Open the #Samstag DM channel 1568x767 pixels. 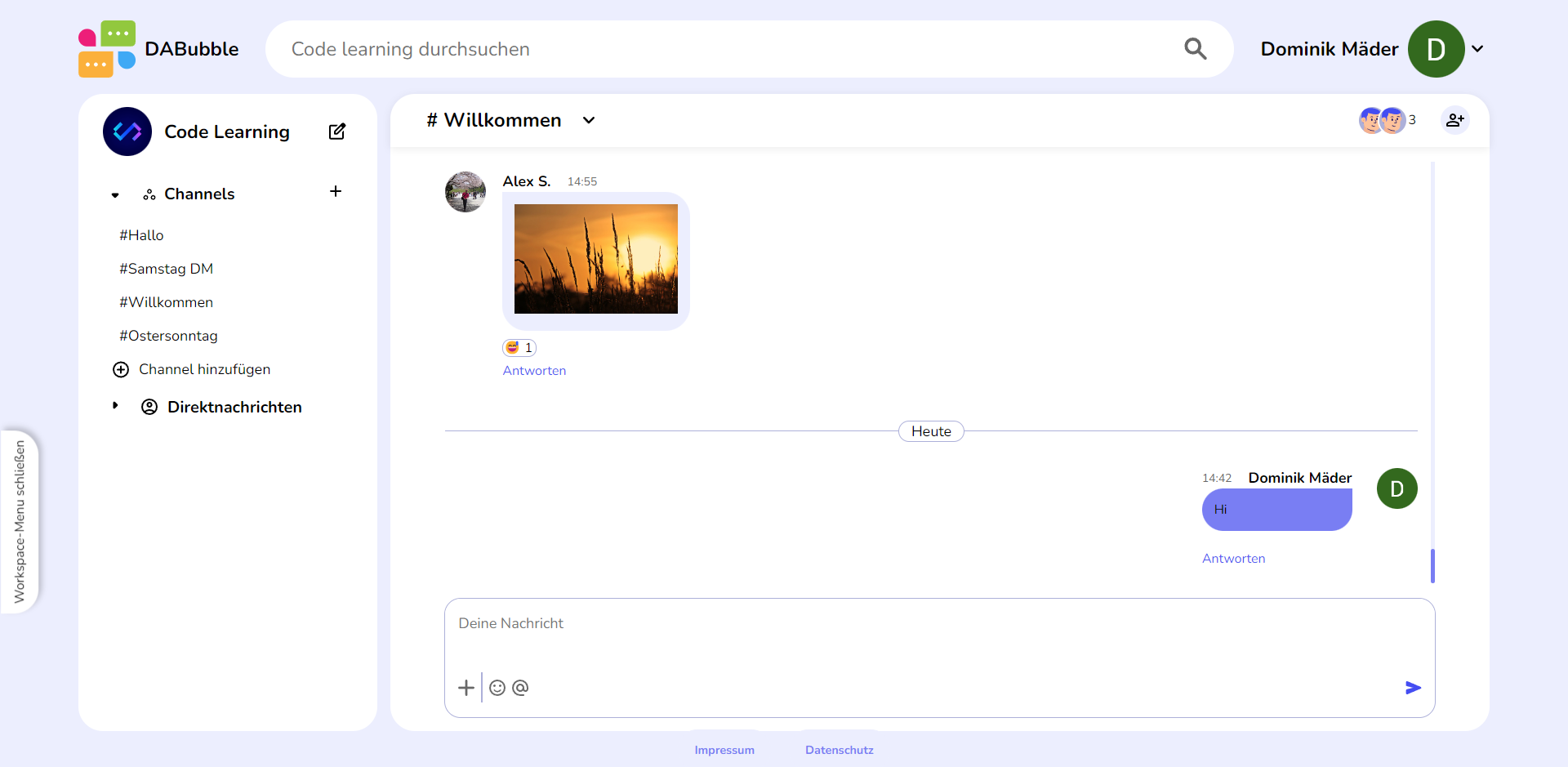[x=166, y=268]
